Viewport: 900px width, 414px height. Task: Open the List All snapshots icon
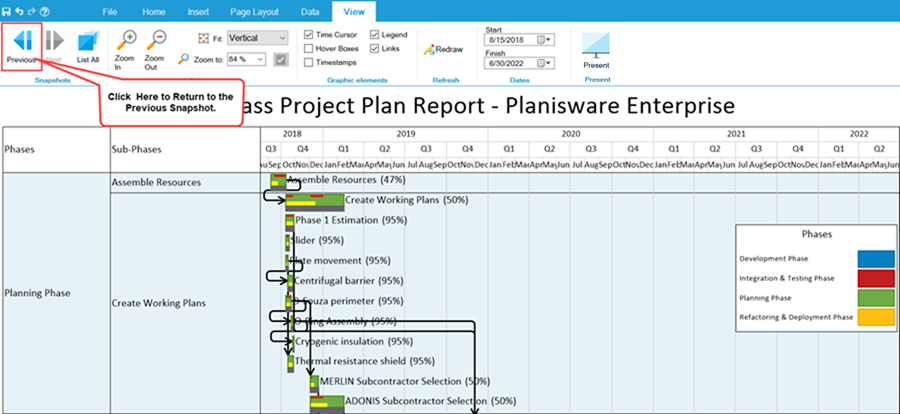tap(88, 47)
